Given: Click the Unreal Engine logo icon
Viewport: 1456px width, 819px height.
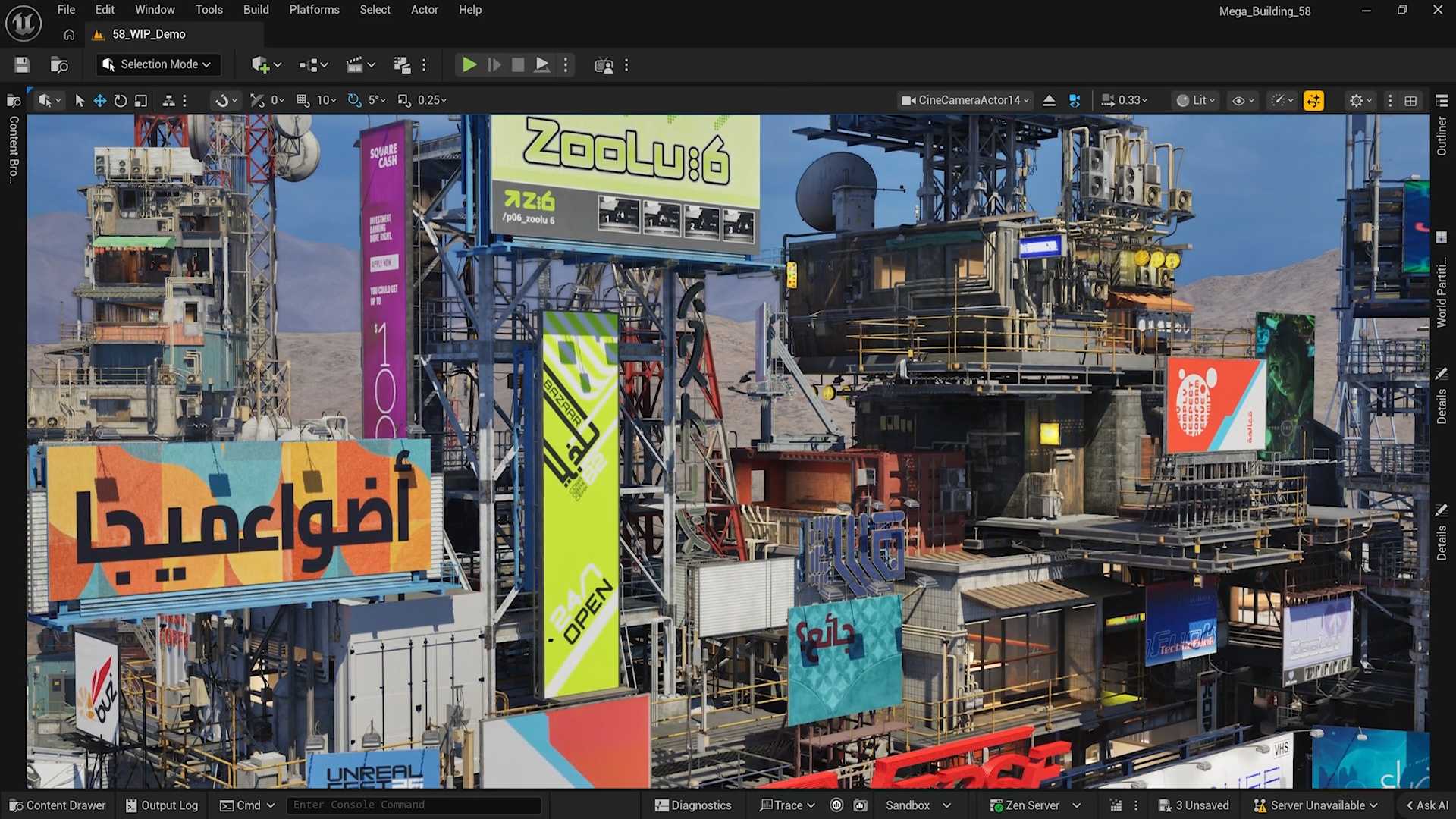Looking at the screenshot, I should 23,24.
